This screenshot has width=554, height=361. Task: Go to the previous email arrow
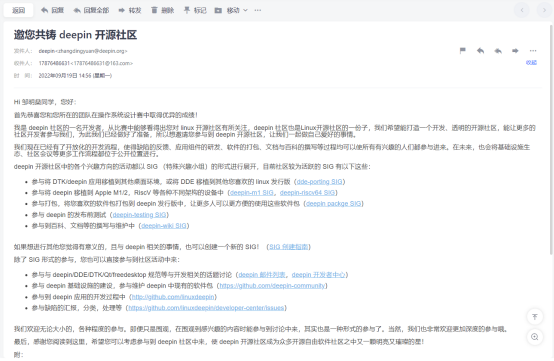click(522, 10)
